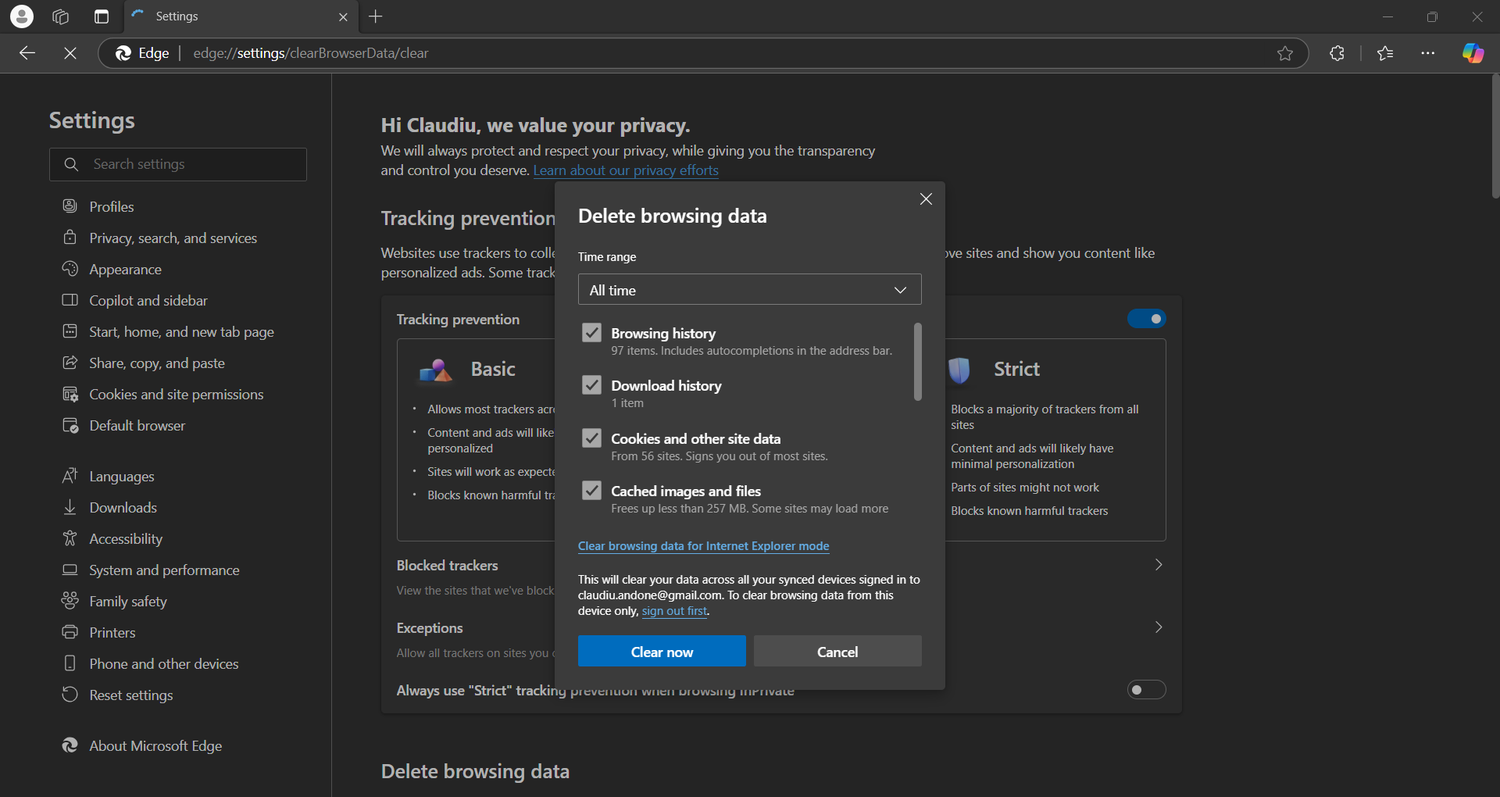Screen dimensions: 1500x797
Task: Click the 'From 56 sites' cookies description
Action: click(719, 456)
